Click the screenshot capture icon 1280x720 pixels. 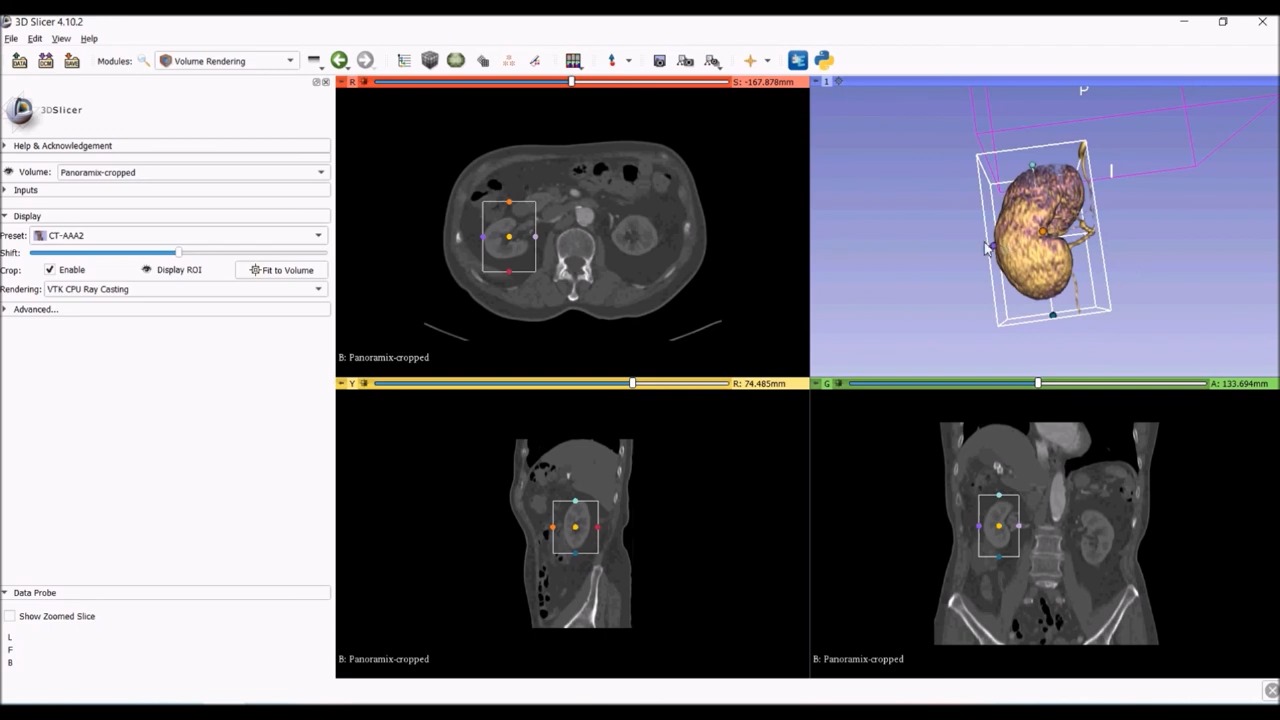coord(659,61)
